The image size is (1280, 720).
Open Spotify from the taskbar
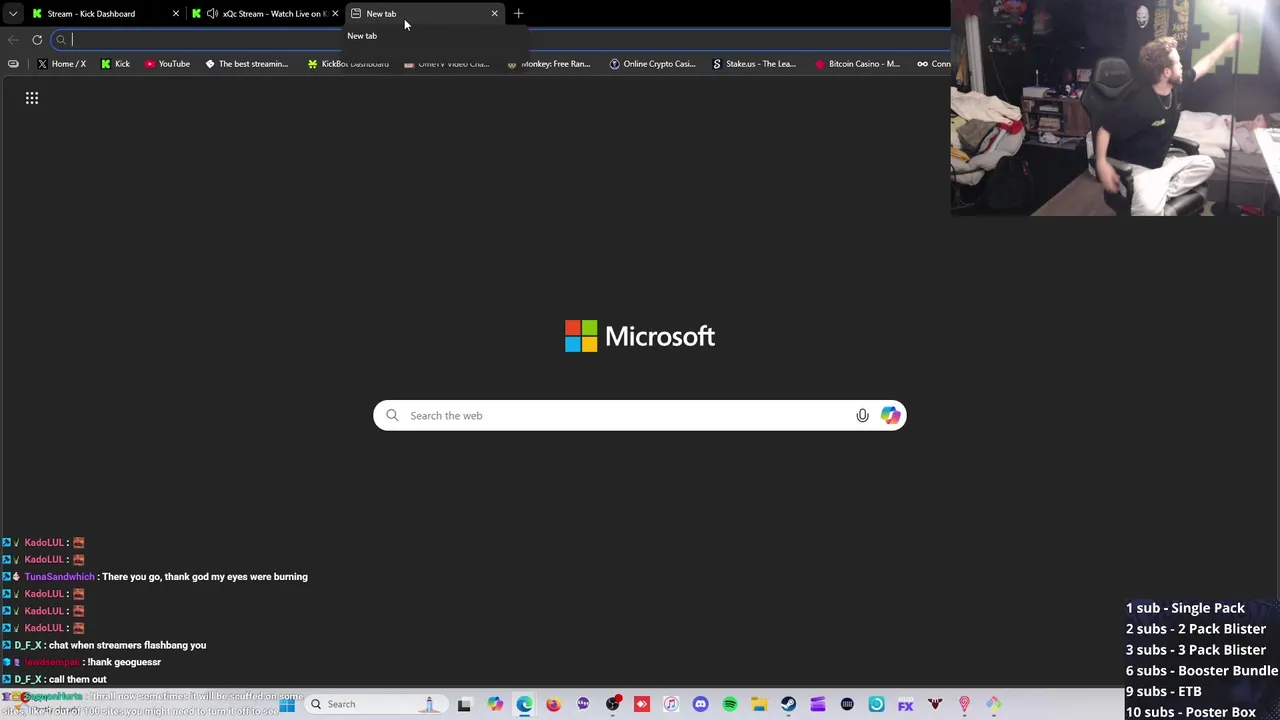(730, 705)
